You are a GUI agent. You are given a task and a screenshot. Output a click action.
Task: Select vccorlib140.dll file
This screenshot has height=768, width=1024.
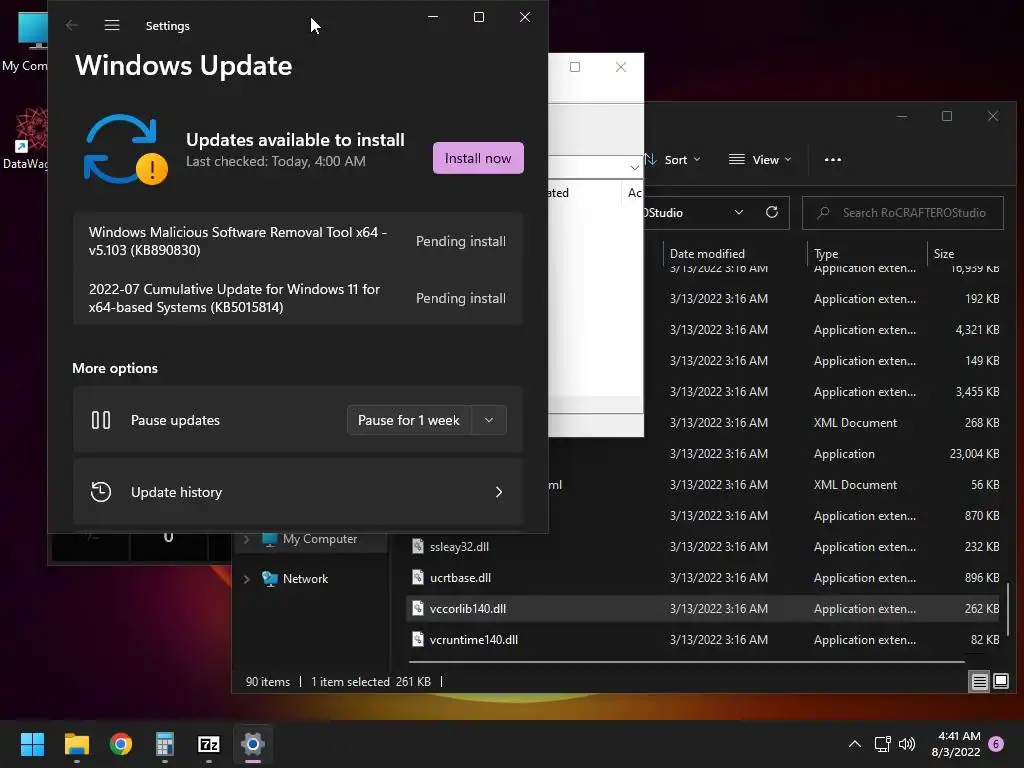point(704,609)
